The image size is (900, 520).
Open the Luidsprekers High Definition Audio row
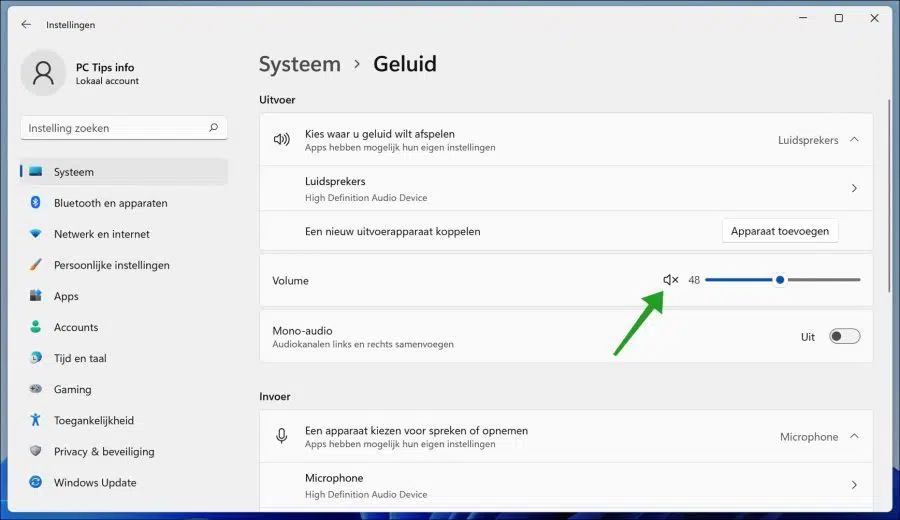[566, 188]
